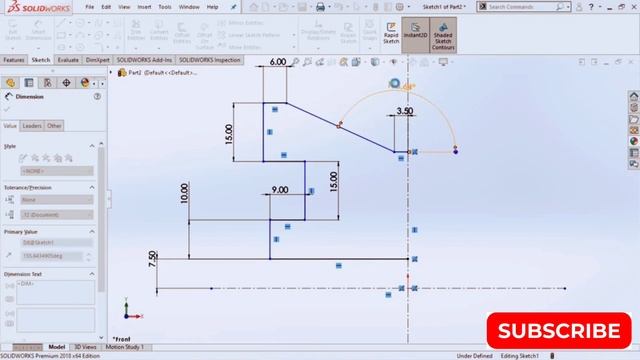
Task: Click the Print icon in the title toolbar
Action: 320,7
